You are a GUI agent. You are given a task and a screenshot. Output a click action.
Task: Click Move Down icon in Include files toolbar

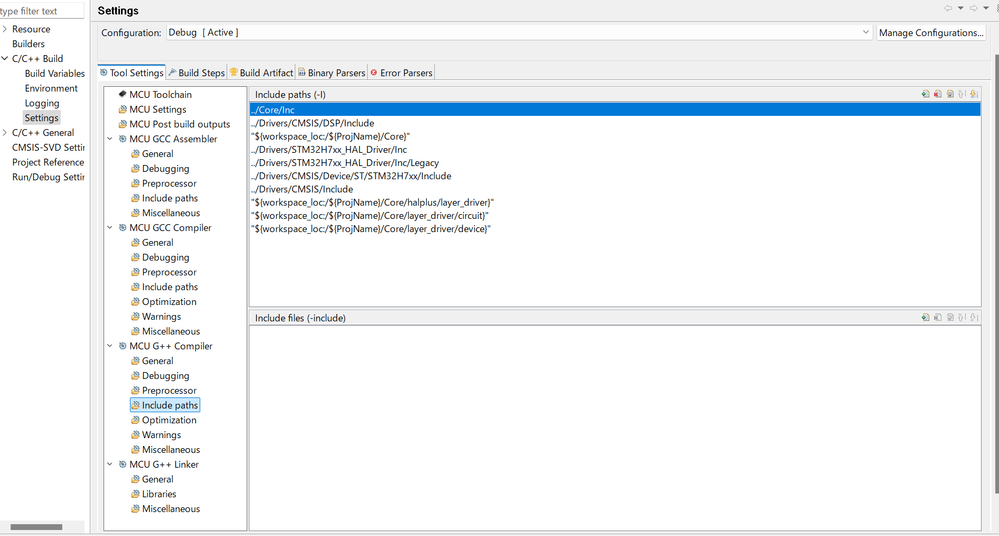(974, 317)
